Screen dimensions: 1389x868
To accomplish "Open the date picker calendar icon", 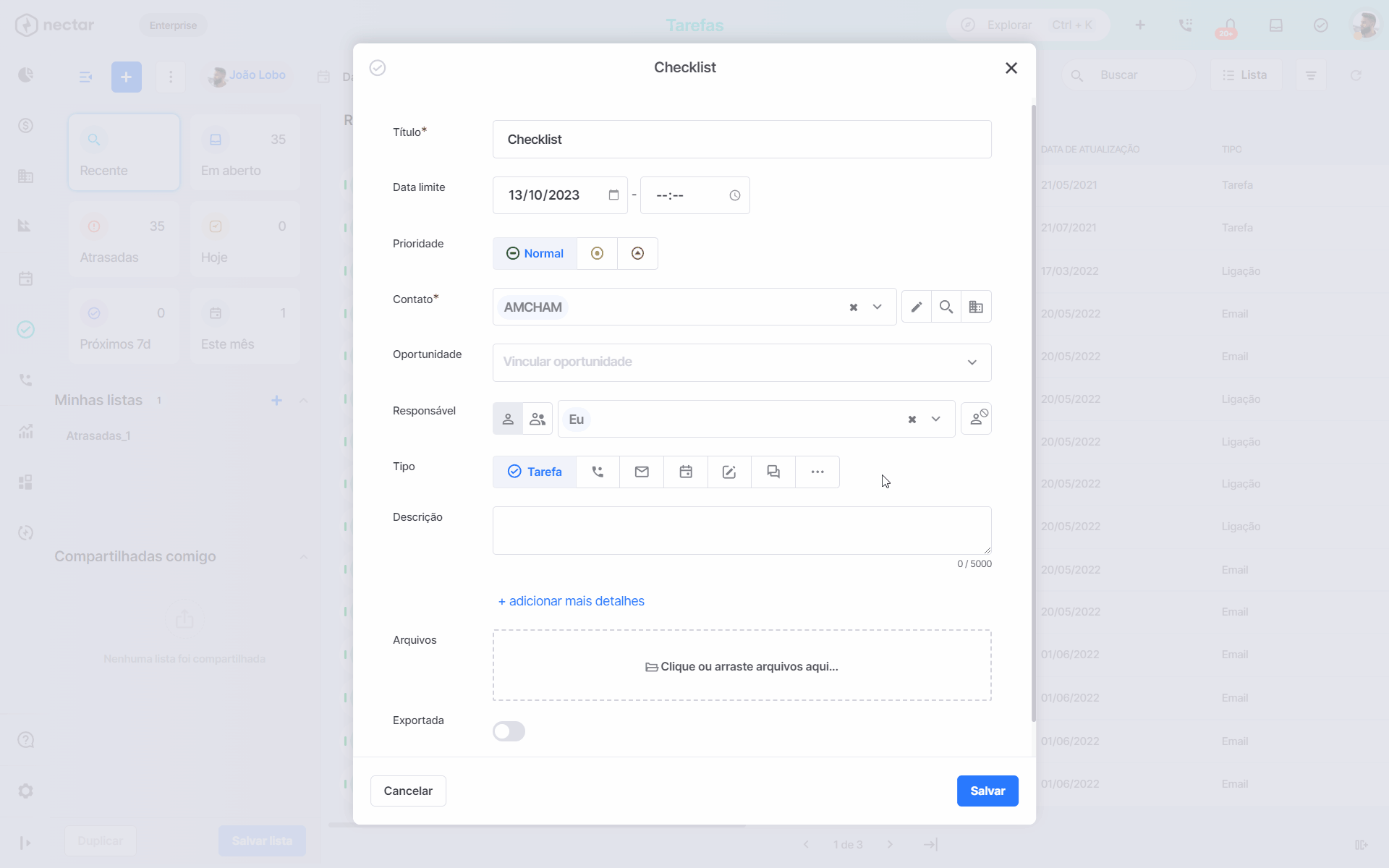I will point(613,195).
